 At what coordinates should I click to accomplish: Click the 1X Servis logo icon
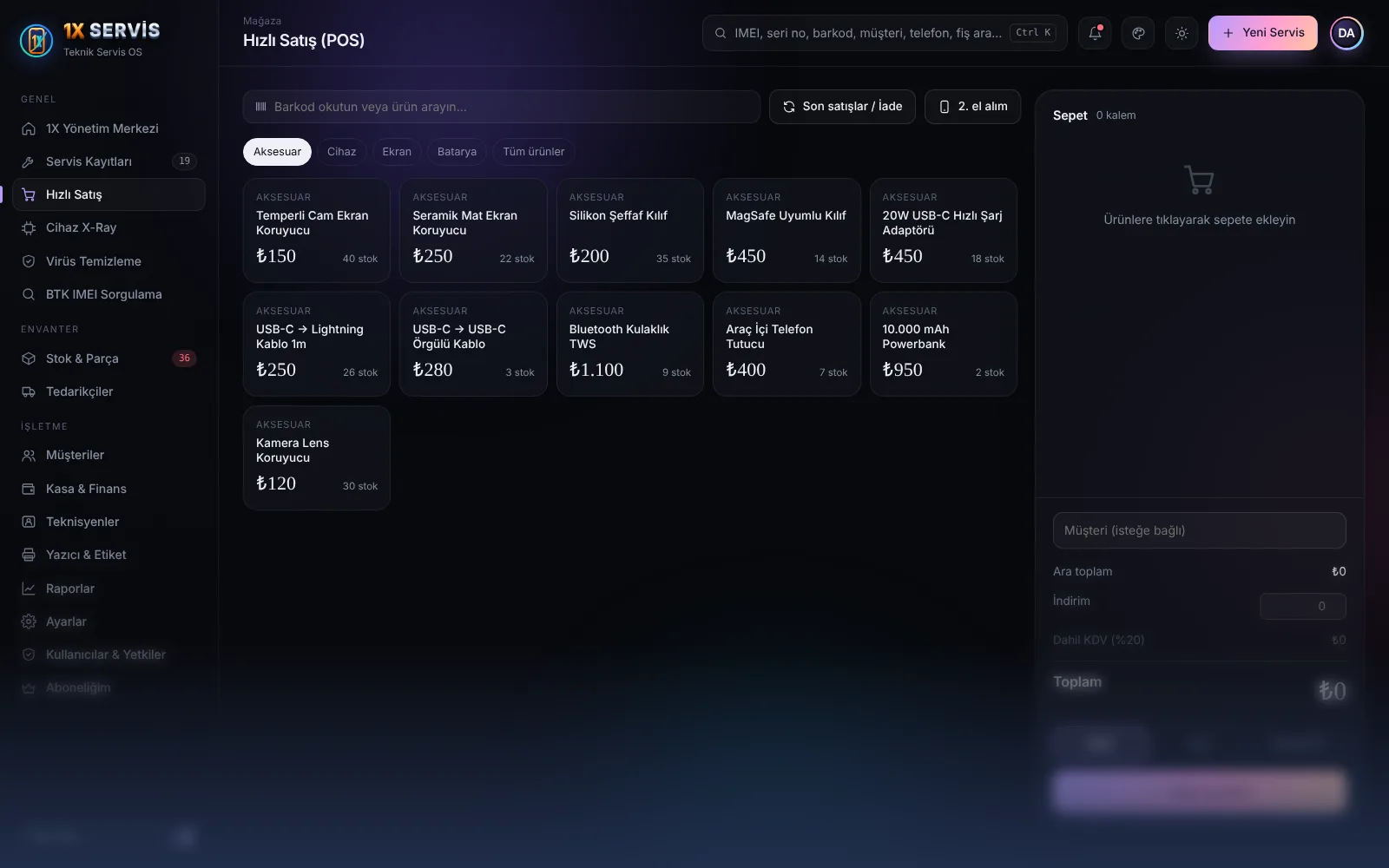36,40
